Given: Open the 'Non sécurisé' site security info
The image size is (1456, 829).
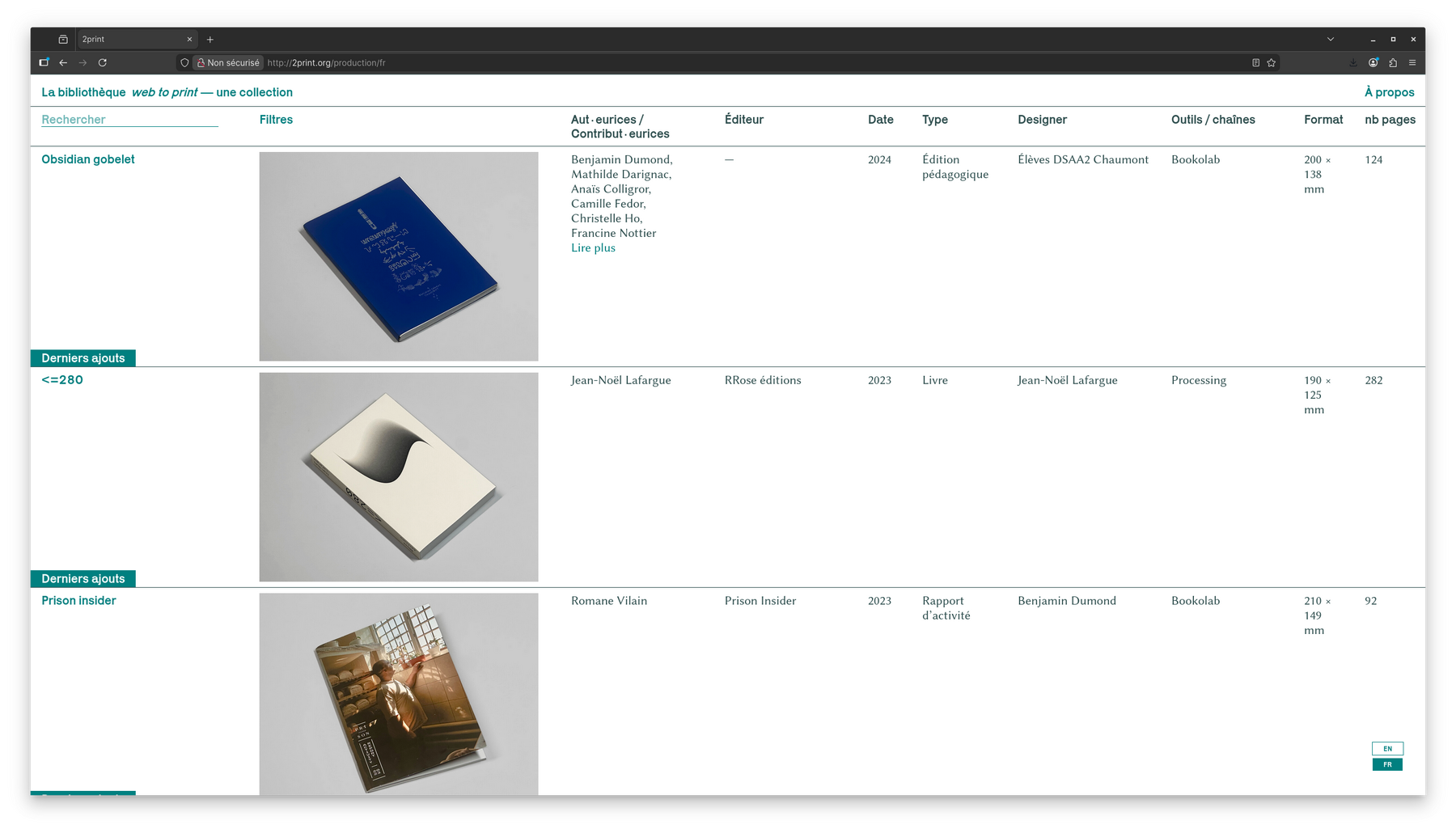Looking at the screenshot, I should coord(229,62).
